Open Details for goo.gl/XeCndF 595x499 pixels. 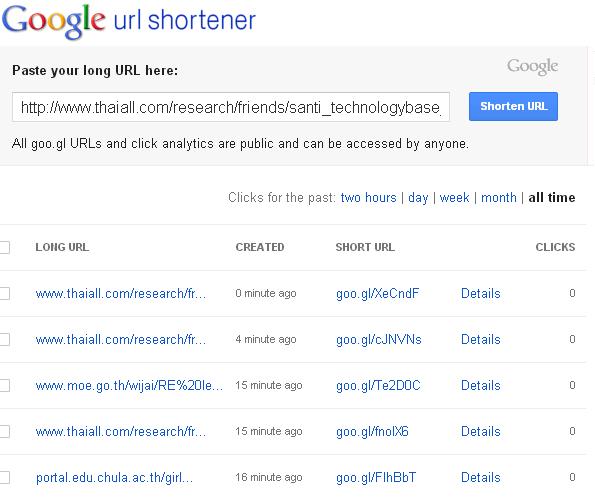point(480,293)
